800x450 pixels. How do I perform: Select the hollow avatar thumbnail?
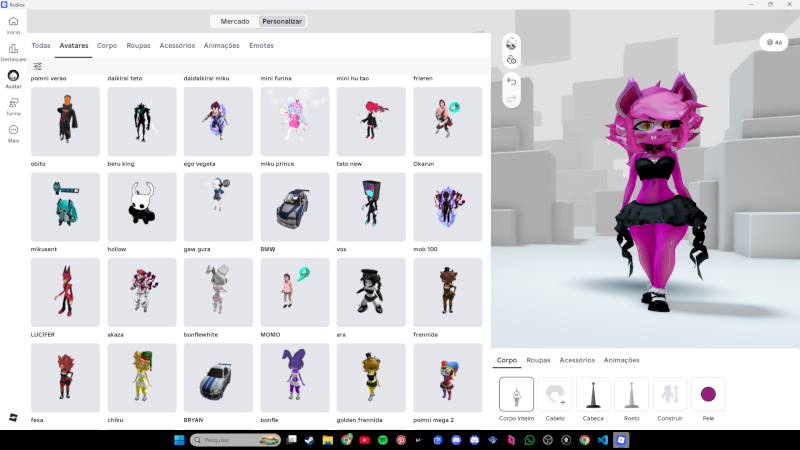142,207
